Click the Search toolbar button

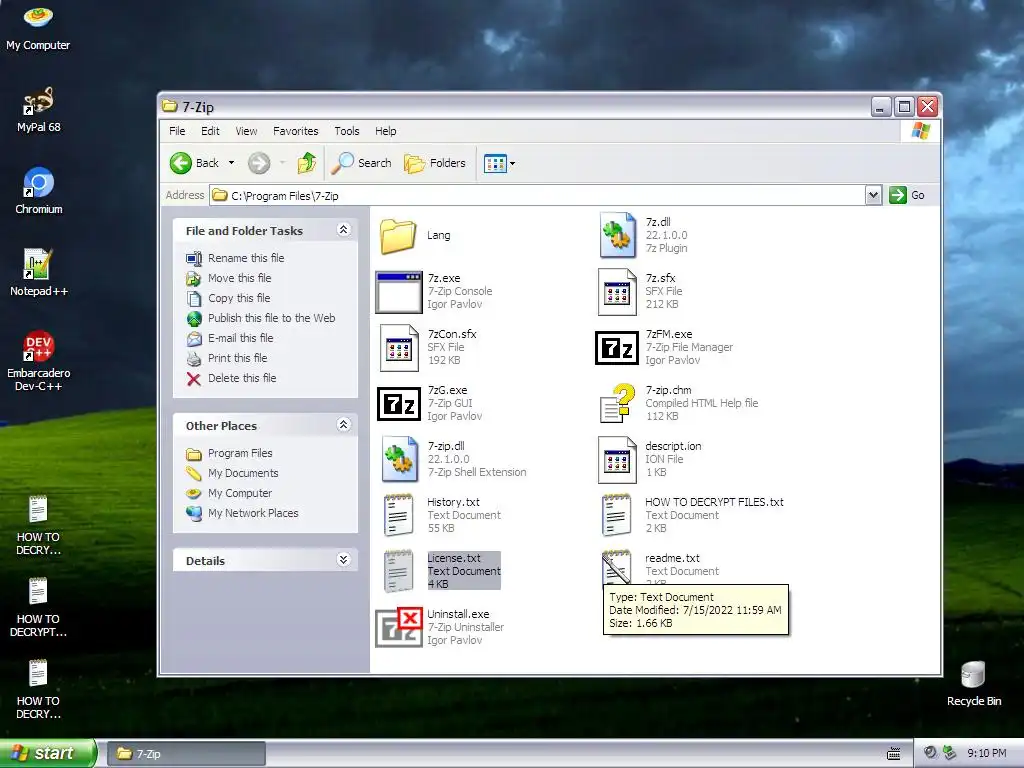361,163
